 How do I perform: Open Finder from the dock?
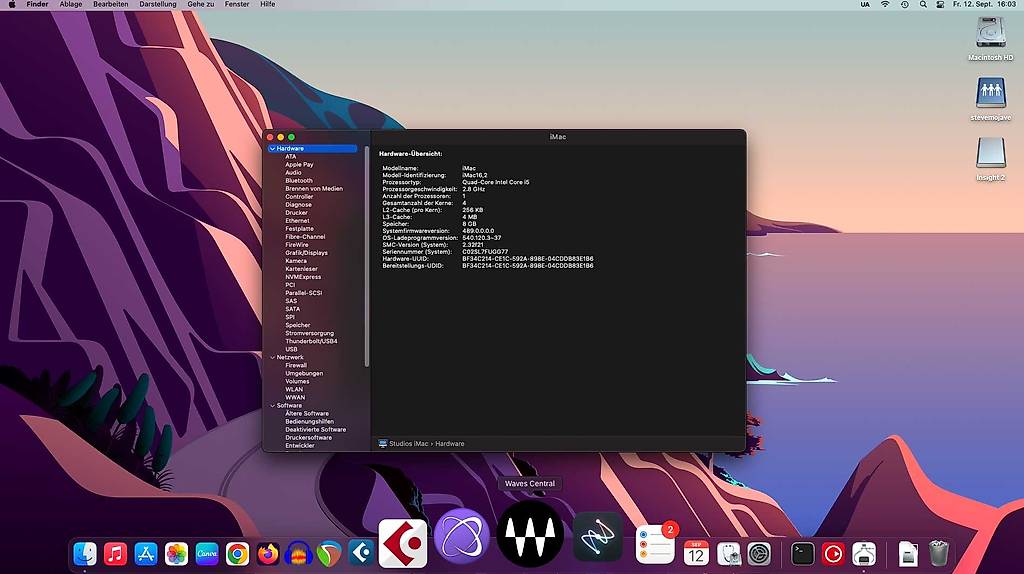pyautogui.click(x=85, y=554)
